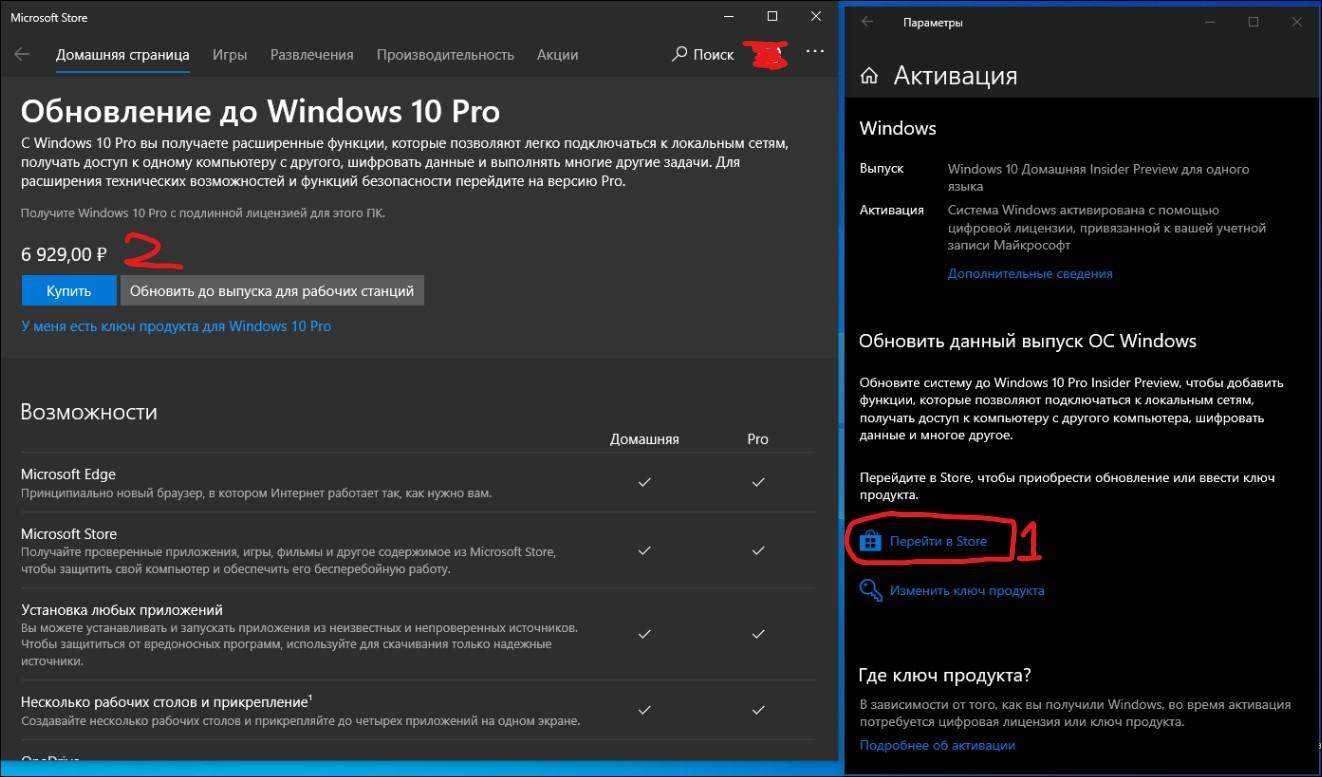Click Домашняя checkmark for Microsoft Store row

coord(644,550)
